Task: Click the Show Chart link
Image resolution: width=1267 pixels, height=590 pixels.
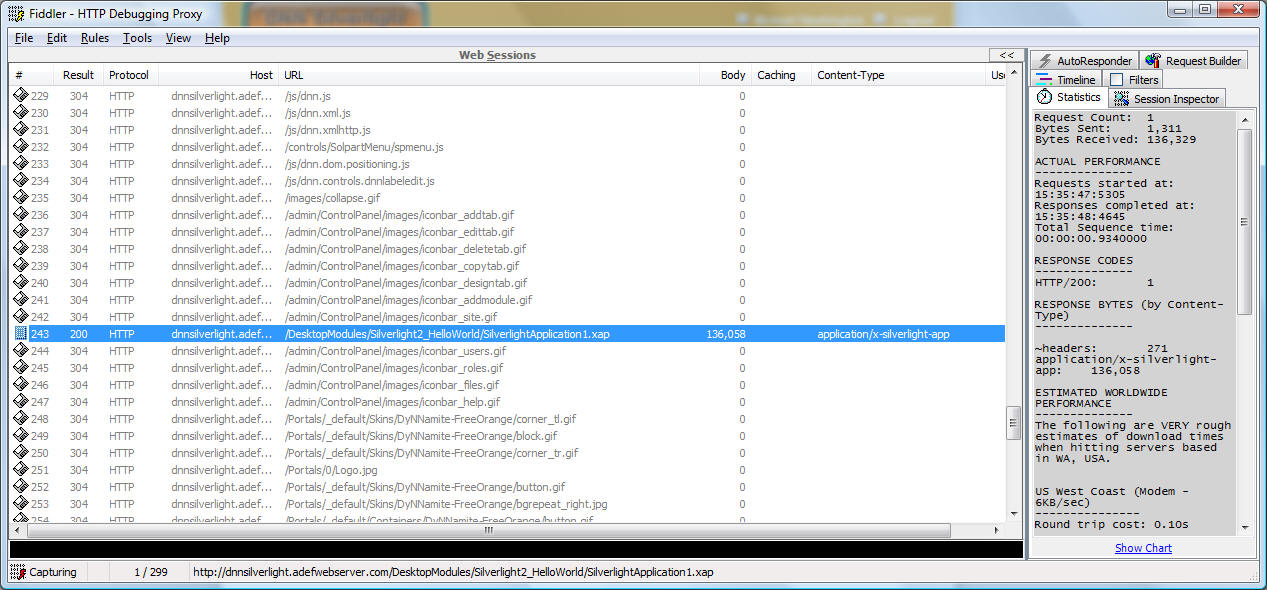Action: 1143,548
